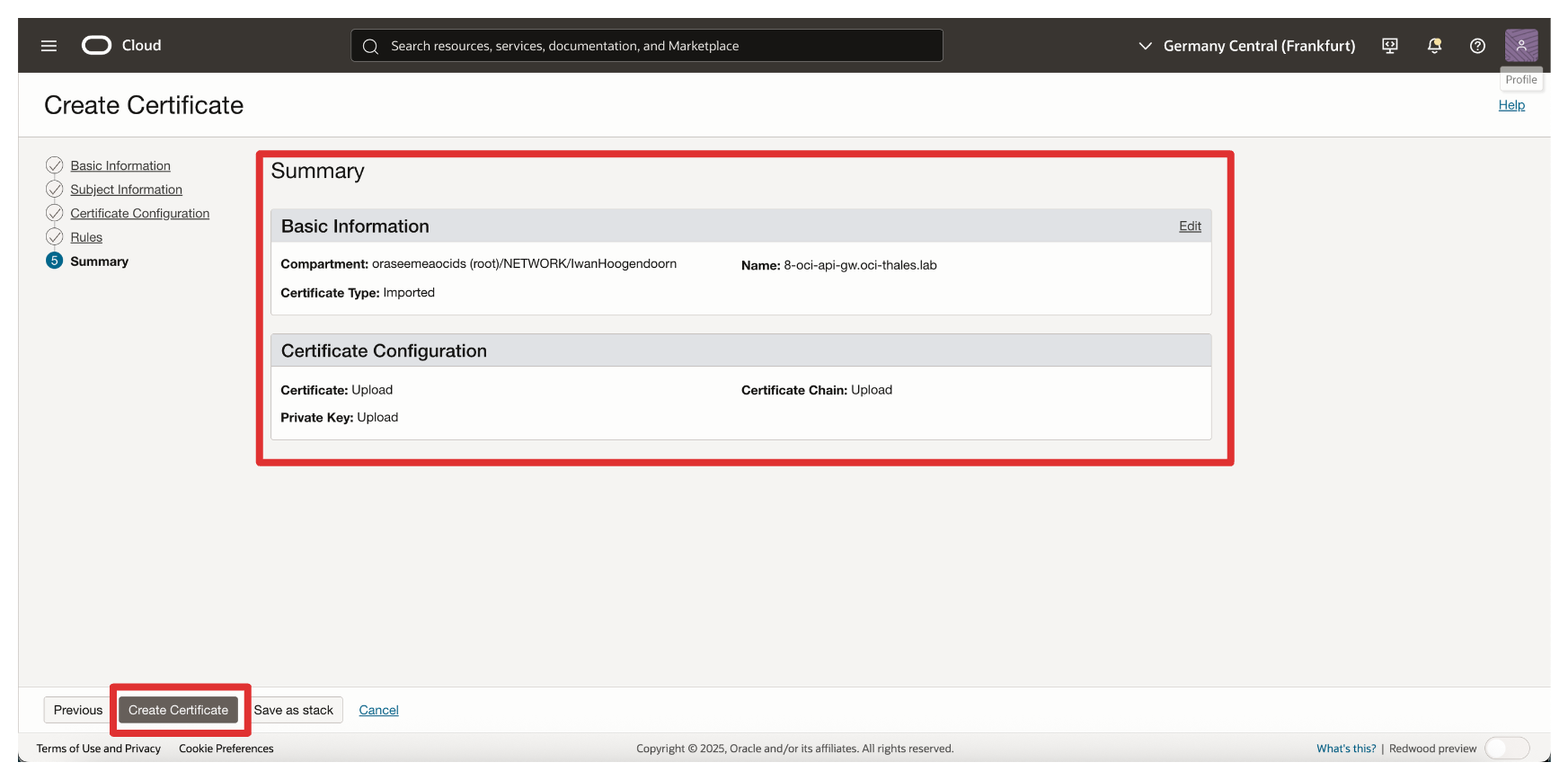Jump to the Subject Information step
Image resolution: width=1568 pixels, height=780 pixels.
(x=126, y=190)
